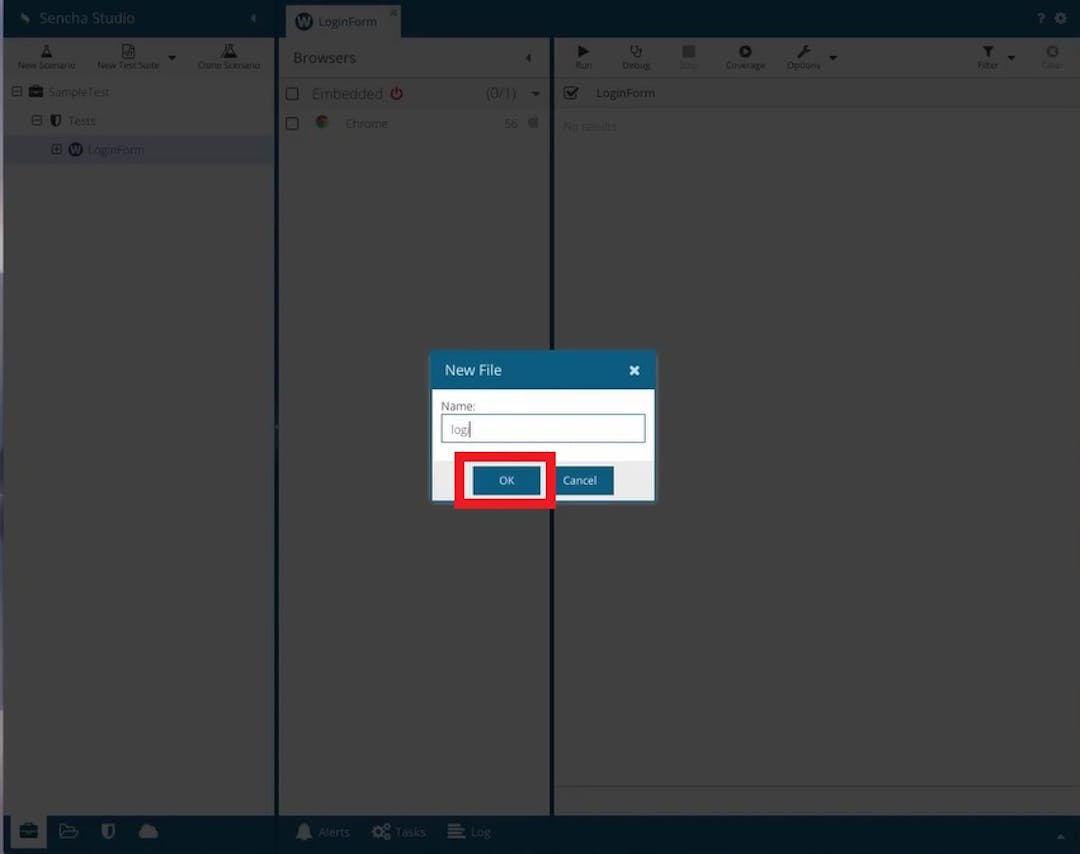
Task: Check the Chrome browser checkbox
Action: tap(292, 124)
